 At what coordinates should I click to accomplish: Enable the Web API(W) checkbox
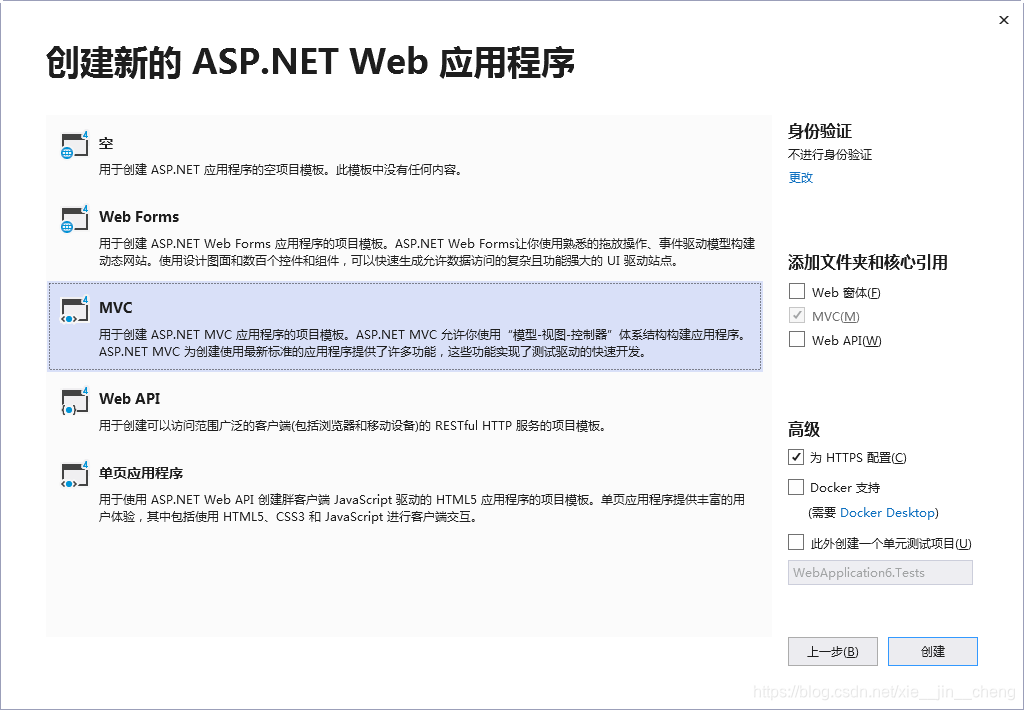797,340
